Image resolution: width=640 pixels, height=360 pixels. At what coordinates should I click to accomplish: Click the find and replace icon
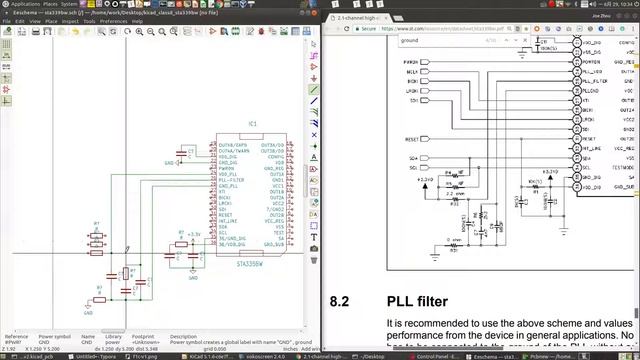pos(113,31)
